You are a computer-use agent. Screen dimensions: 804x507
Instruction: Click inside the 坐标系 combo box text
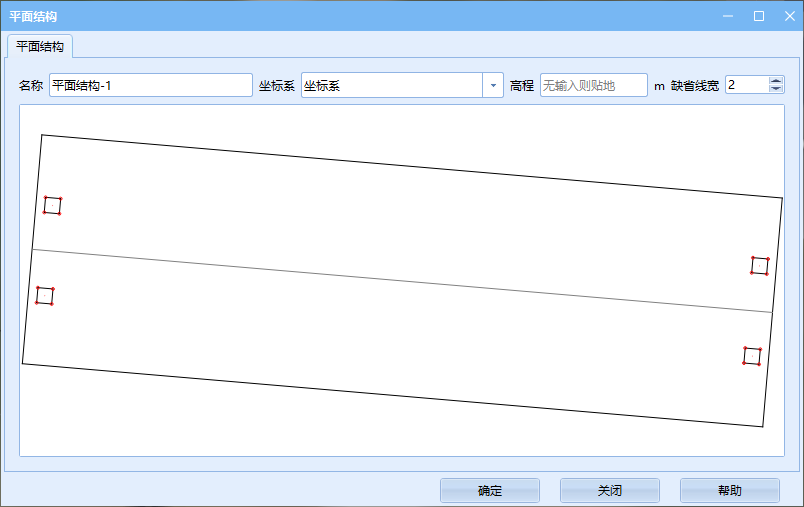click(390, 85)
